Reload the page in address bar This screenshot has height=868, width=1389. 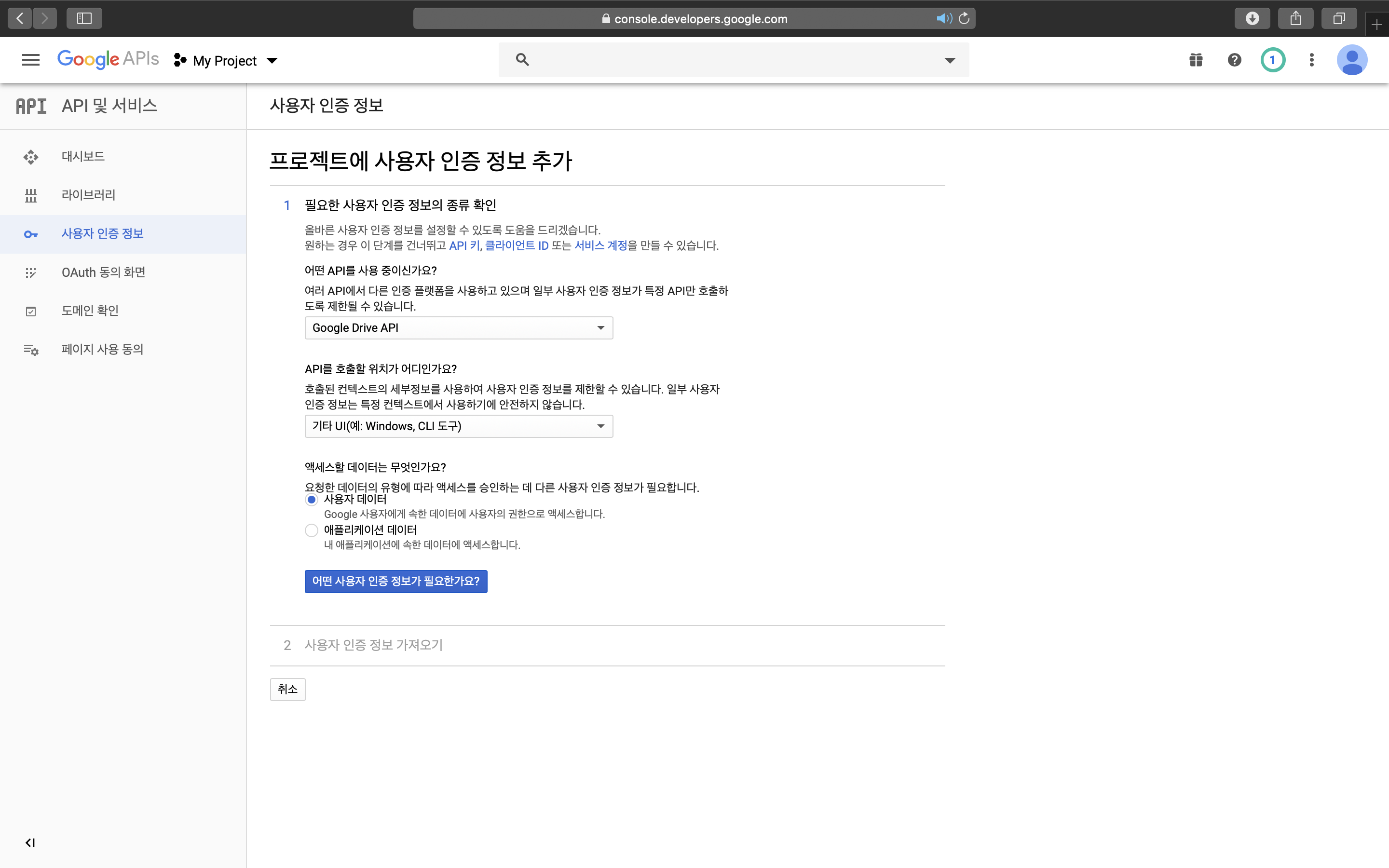point(964,18)
